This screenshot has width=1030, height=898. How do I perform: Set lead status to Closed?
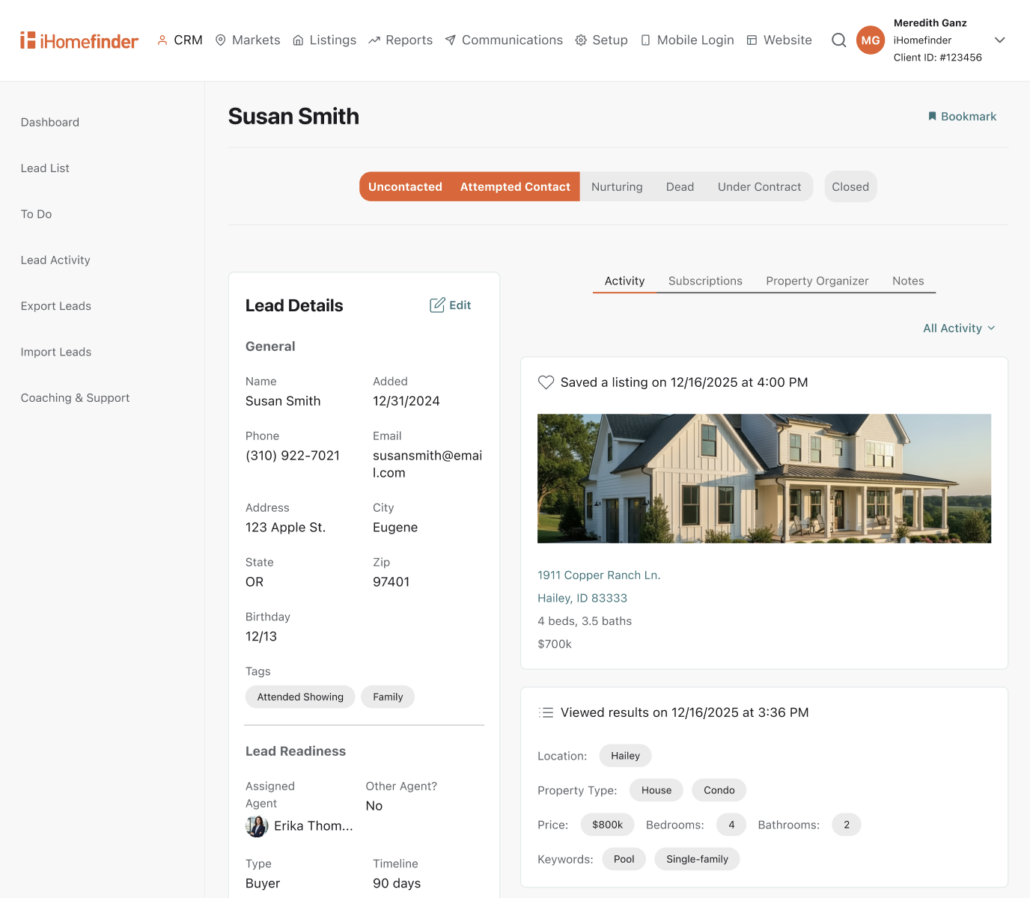(850, 187)
